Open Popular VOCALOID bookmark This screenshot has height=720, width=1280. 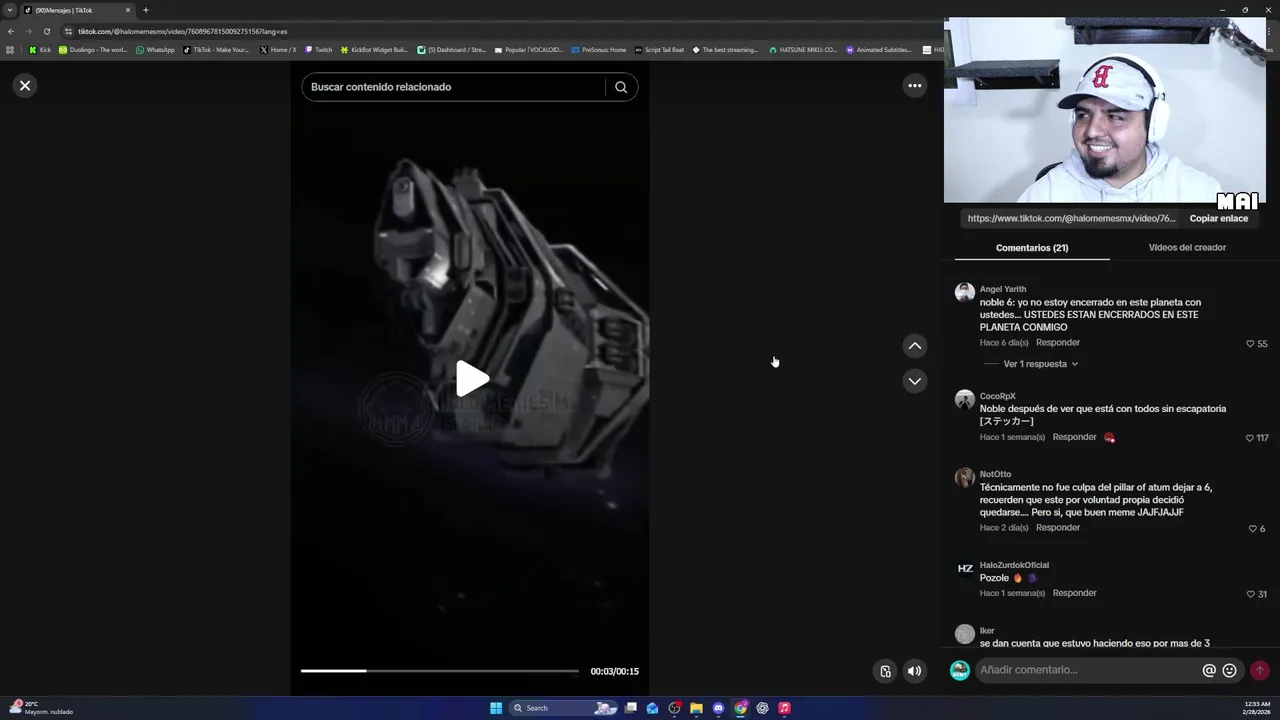click(x=529, y=50)
